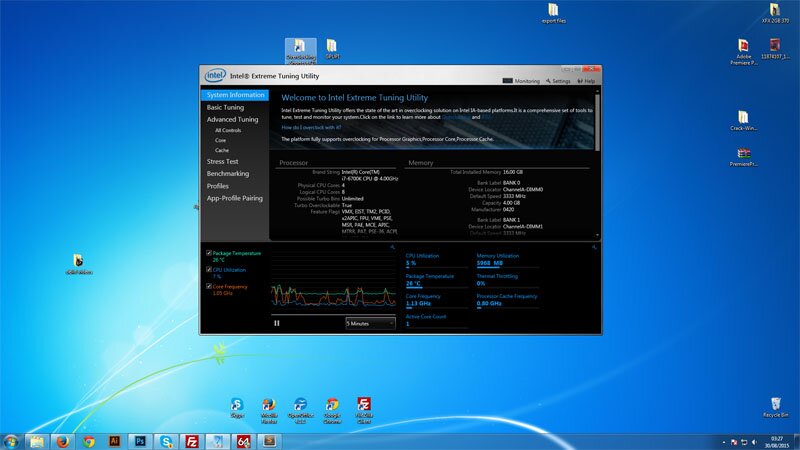Open the Windows Start menu
The height and width of the screenshot is (450, 800).
11,441
